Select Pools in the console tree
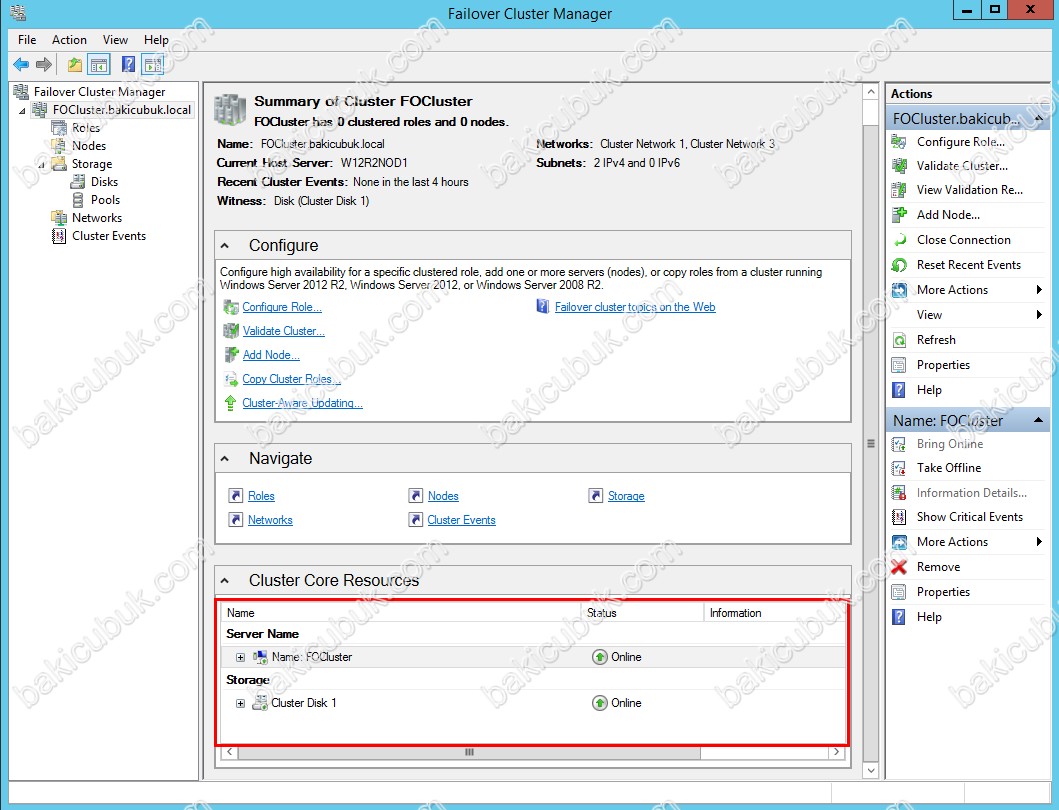This screenshot has height=810, width=1059. pyautogui.click(x=105, y=200)
